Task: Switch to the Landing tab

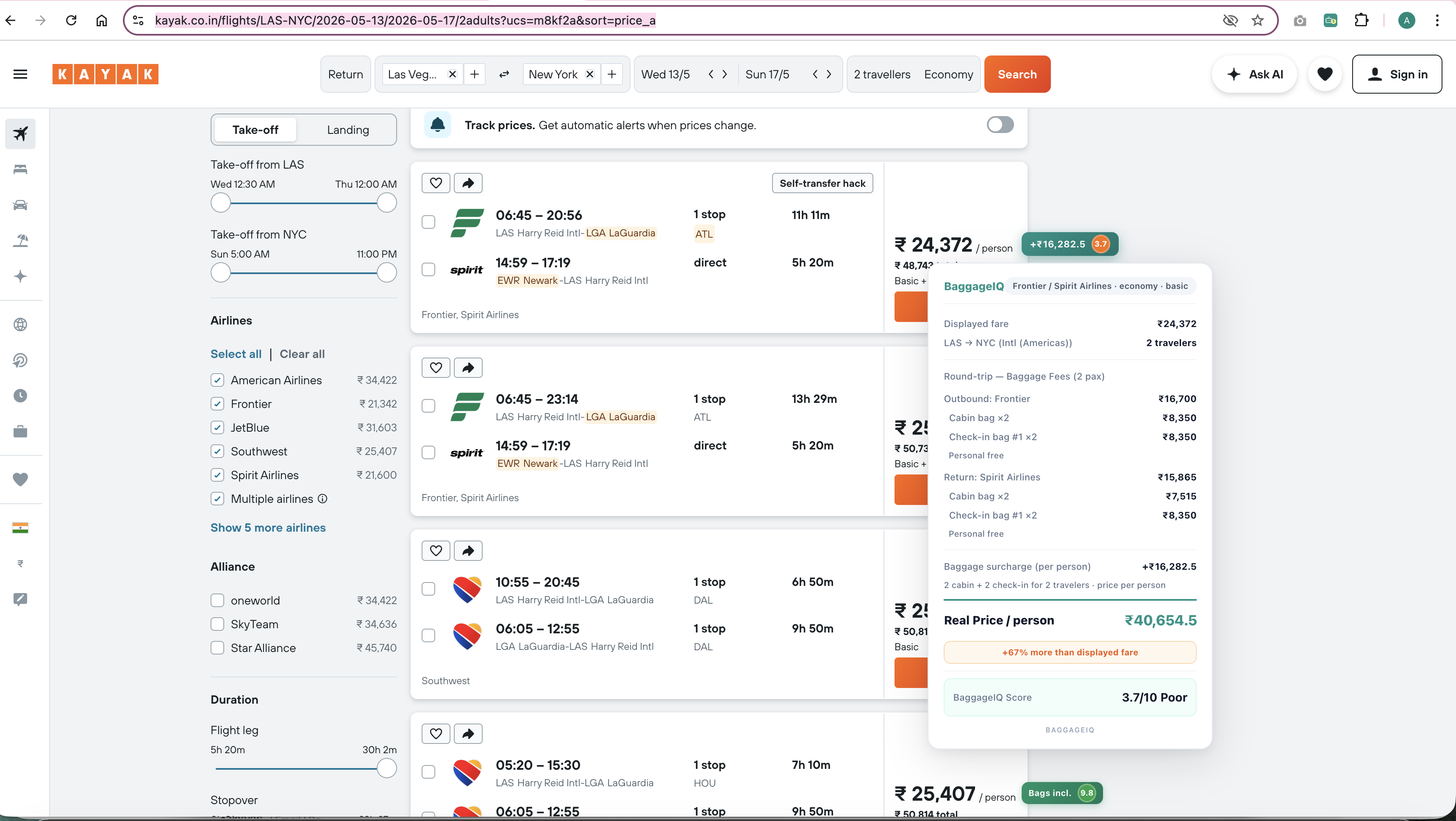Action: [347, 130]
